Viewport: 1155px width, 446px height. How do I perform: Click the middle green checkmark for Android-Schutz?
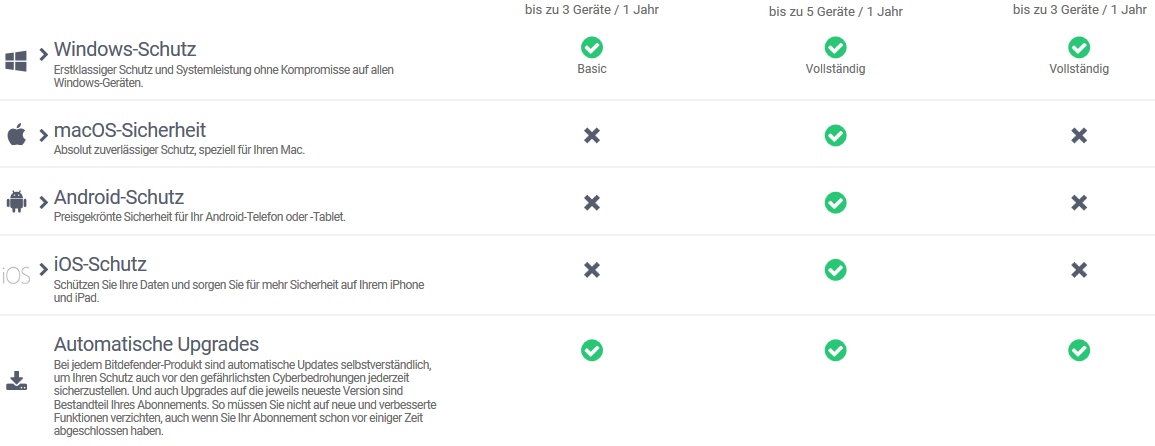(835, 202)
